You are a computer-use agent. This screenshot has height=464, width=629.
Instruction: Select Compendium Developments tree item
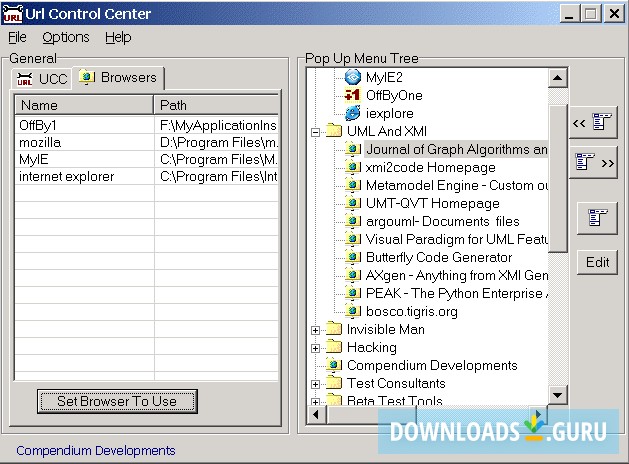coord(432,365)
